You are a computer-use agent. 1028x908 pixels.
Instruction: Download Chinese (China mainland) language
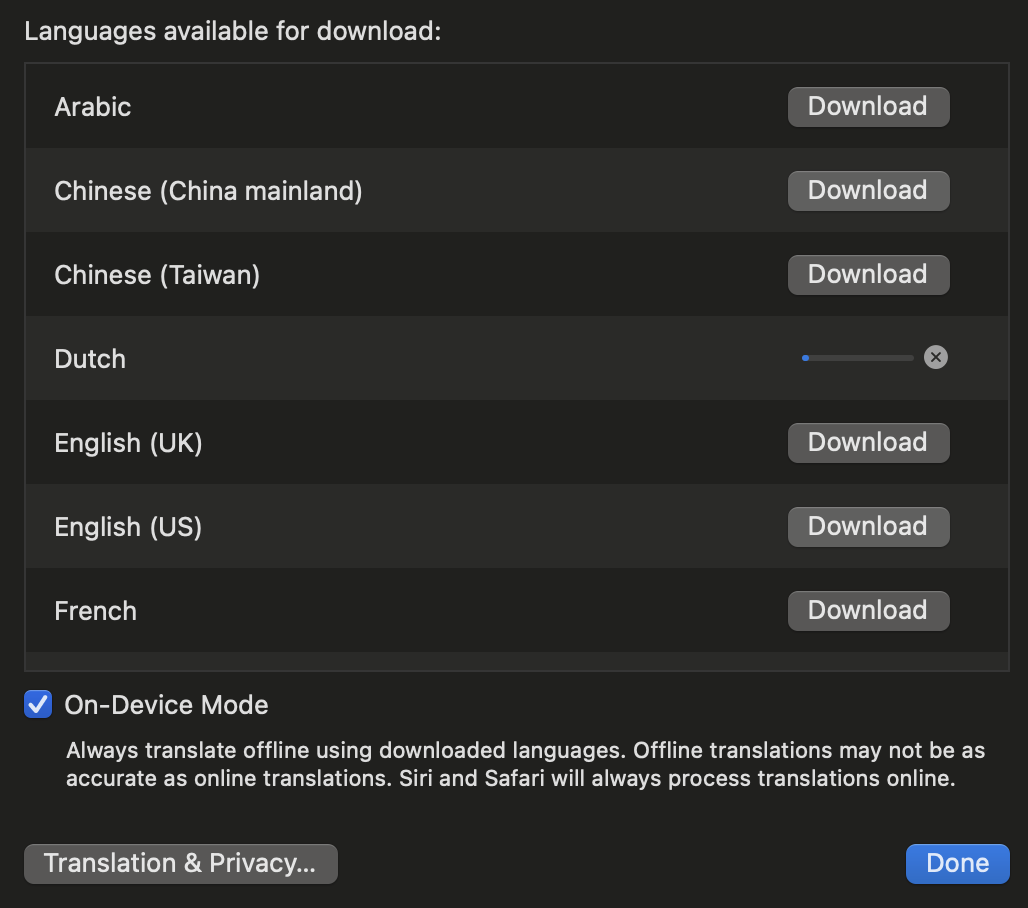pyautogui.click(x=868, y=191)
